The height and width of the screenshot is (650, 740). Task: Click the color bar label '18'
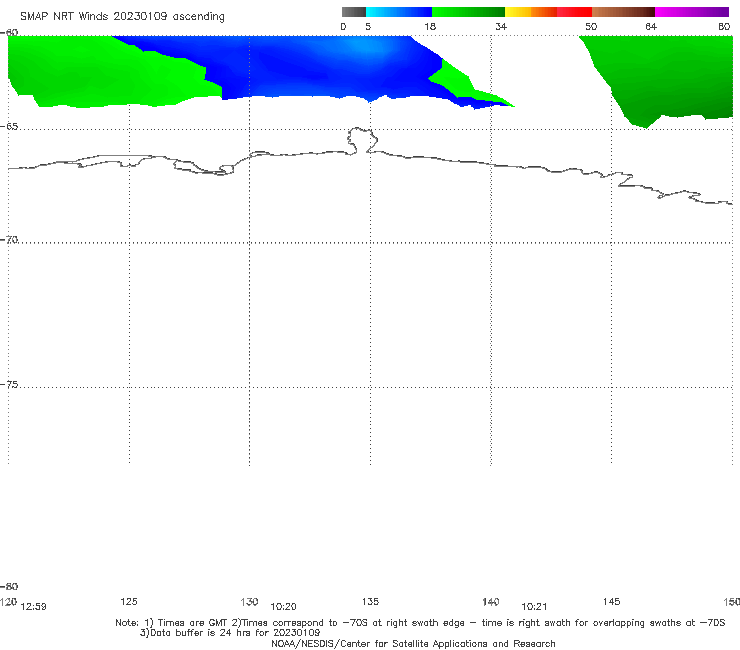pyautogui.click(x=430, y=27)
